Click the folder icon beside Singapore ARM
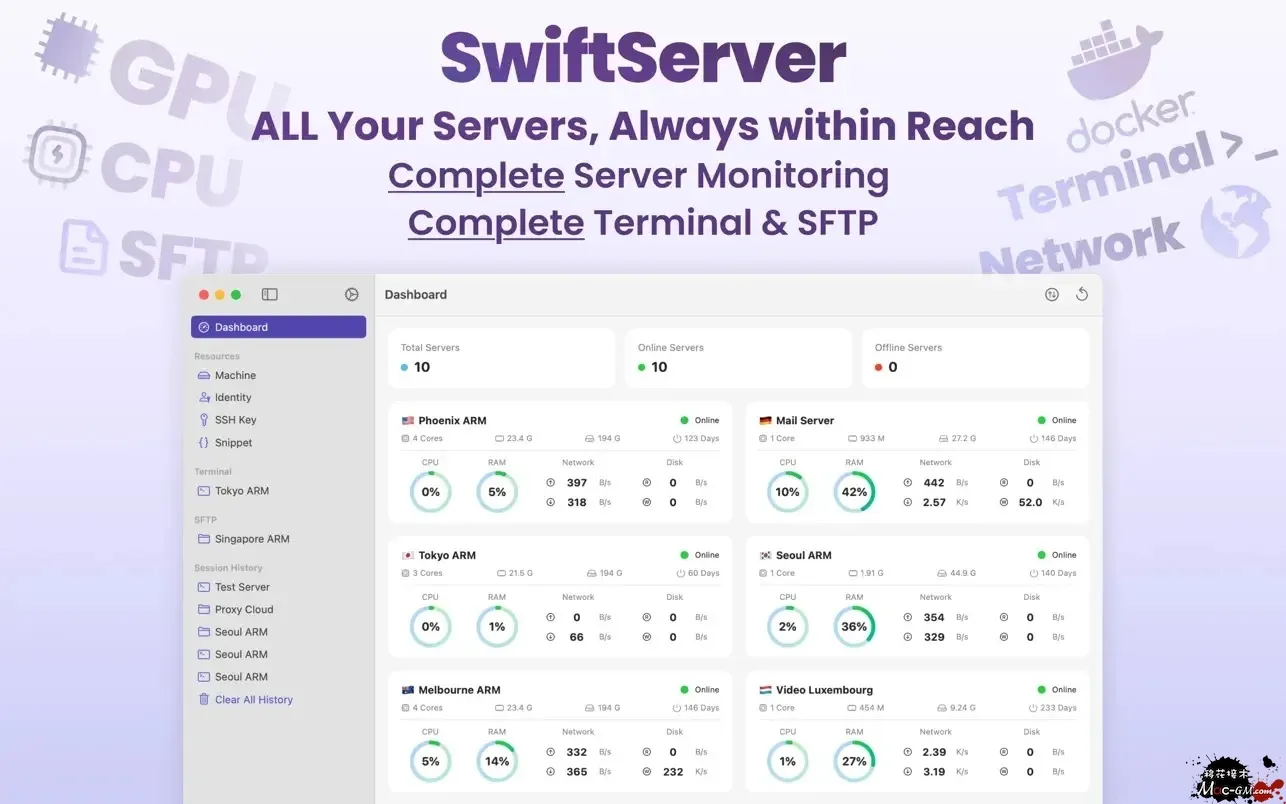 point(204,539)
